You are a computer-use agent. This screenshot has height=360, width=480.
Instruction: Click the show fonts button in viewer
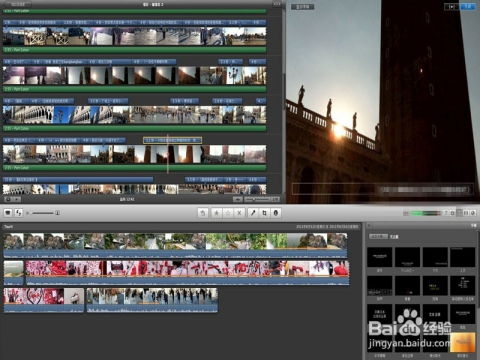[302, 7]
